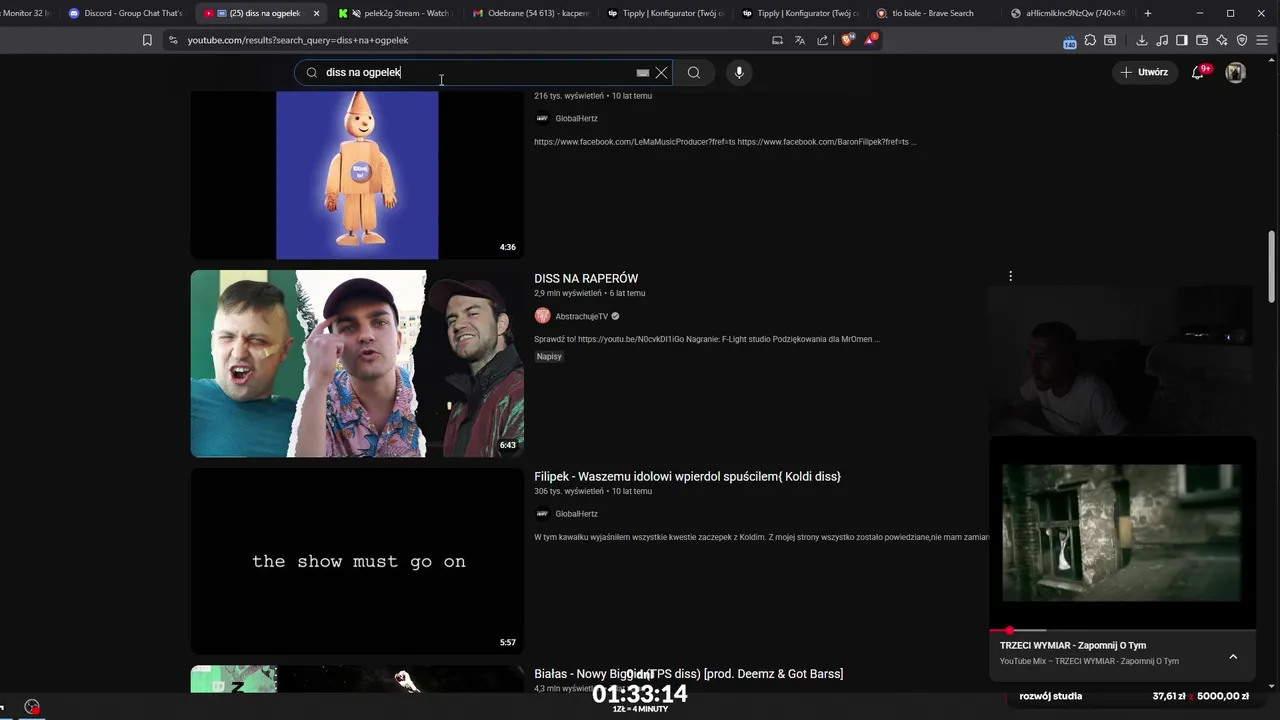Screen dimensions: 1280x720
Task: Toggle the browser sidebar panel icon
Action: pyautogui.click(x=1182, y=40)
